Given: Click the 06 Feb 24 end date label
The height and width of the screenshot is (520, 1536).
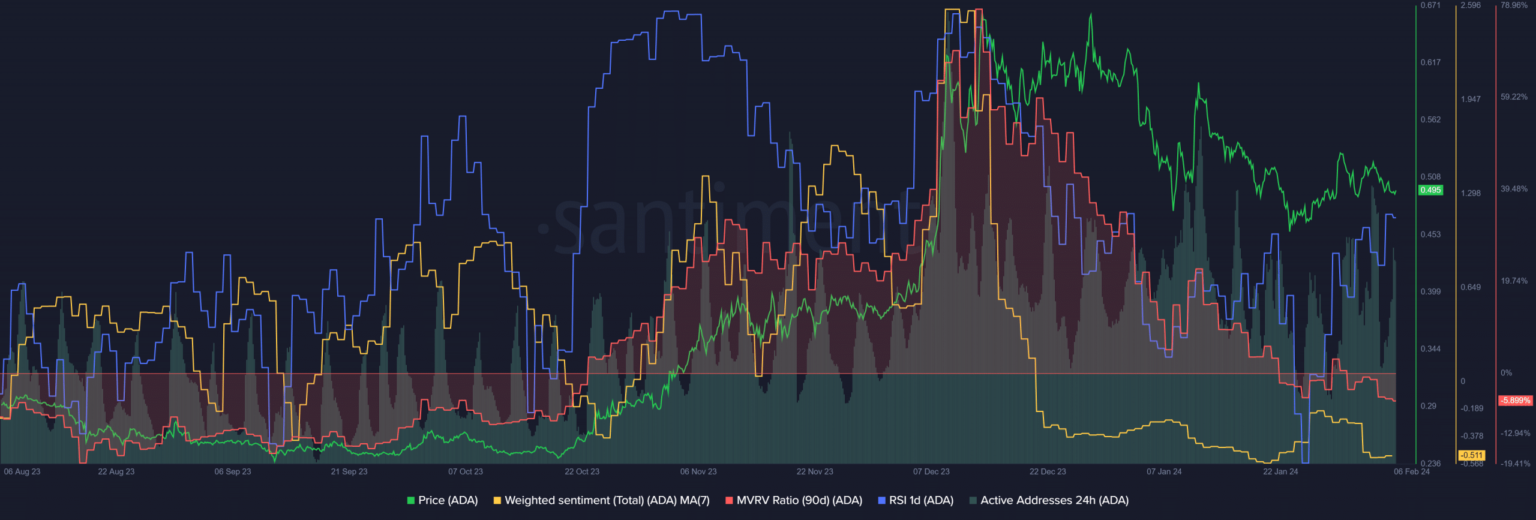Looking at the screenshot, I should click(x=1412, y=471).
